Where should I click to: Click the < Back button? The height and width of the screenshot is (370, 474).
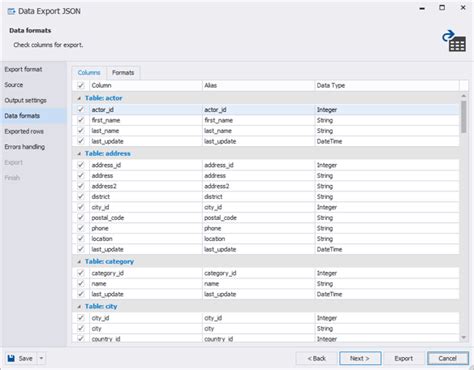[316, 358]
